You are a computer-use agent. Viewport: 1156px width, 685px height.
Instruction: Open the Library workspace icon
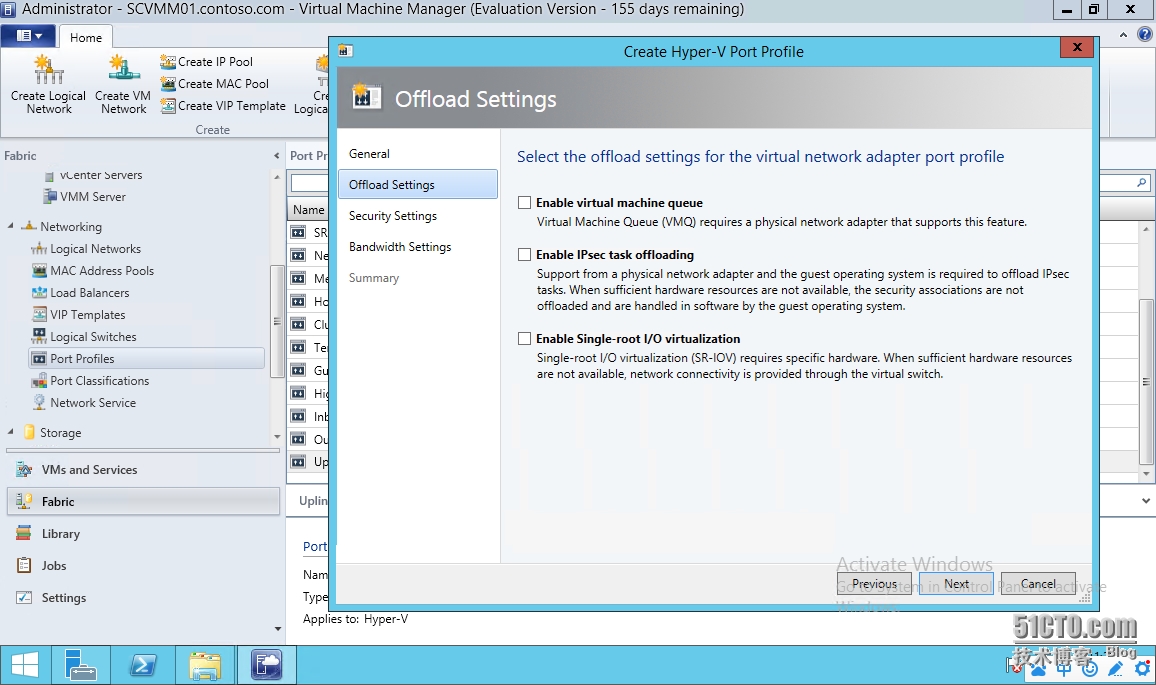24,533
